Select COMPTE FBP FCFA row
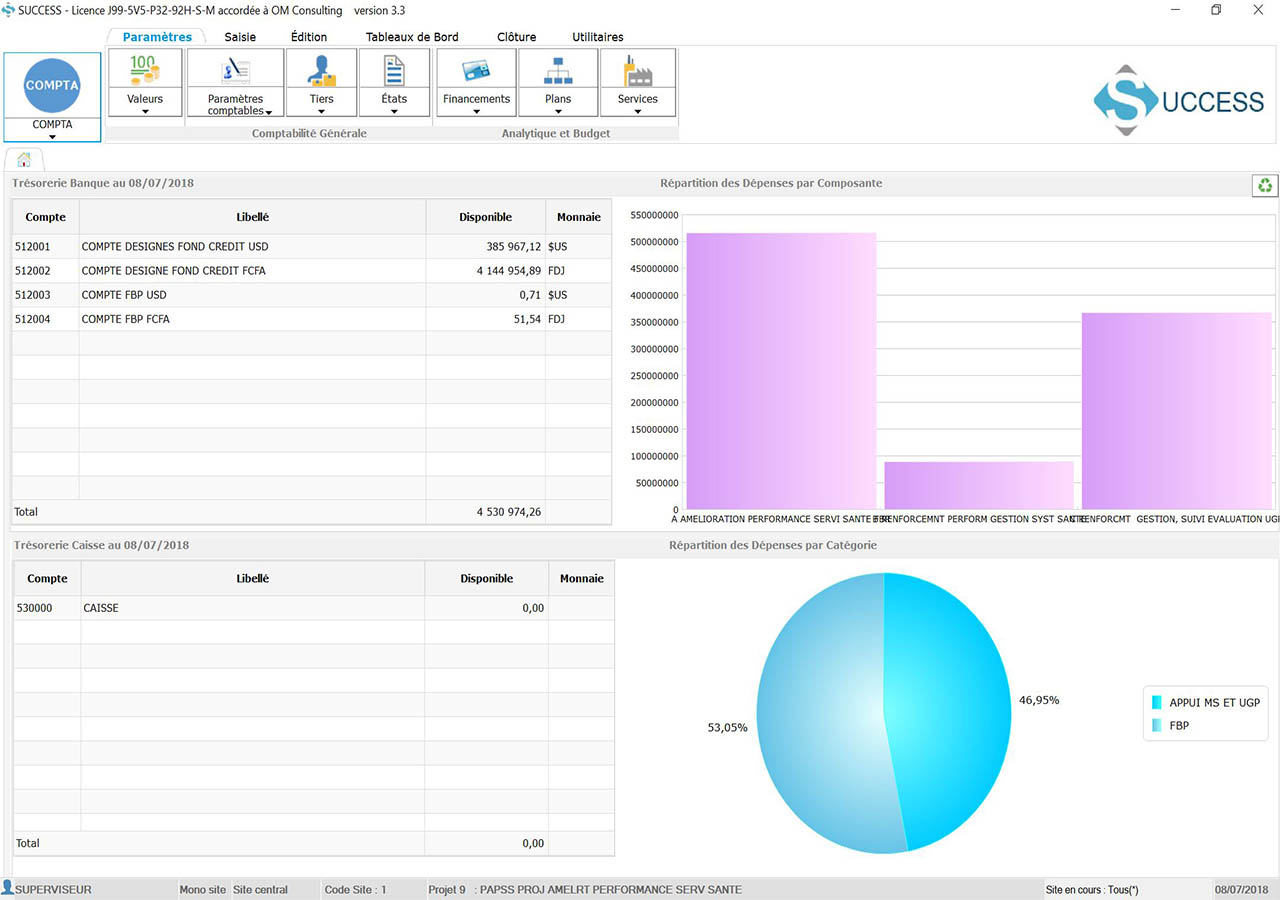The width and height of the screenshot is (1280, 900). [312, 319]
